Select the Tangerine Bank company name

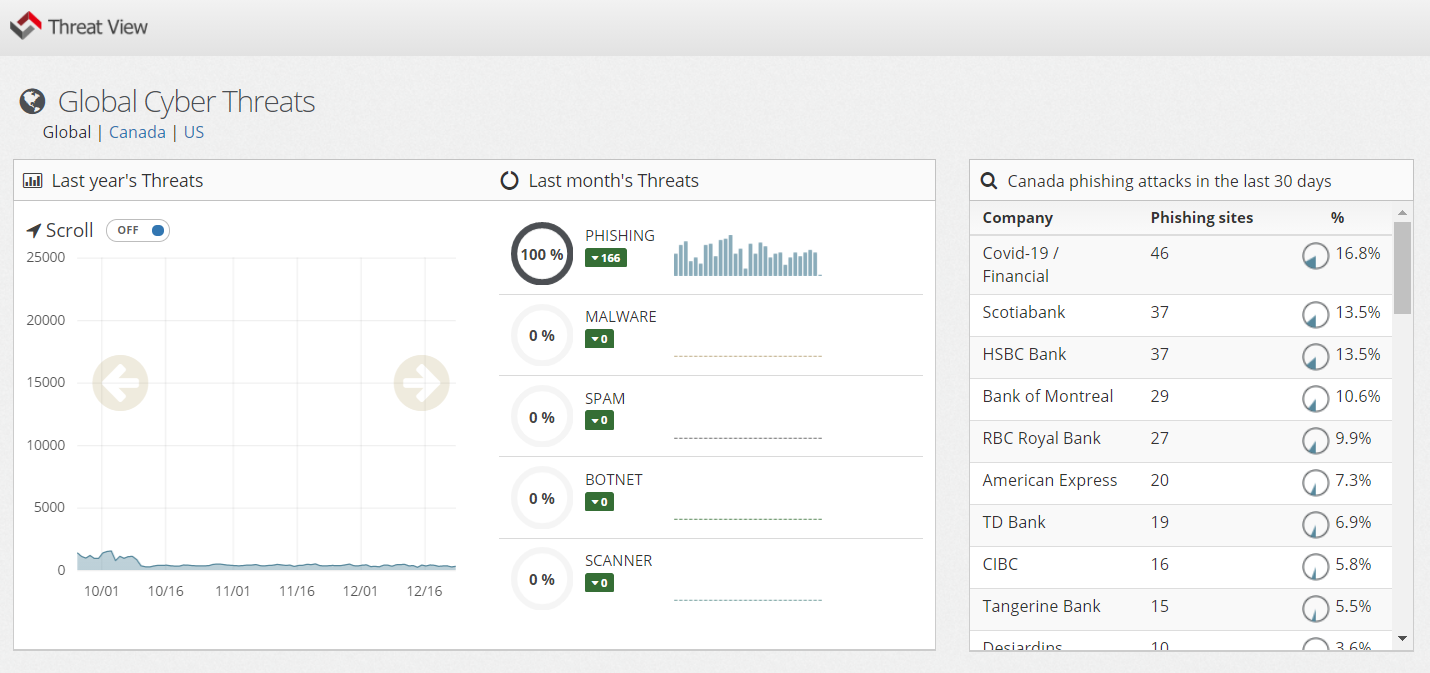coord(1042,606)
